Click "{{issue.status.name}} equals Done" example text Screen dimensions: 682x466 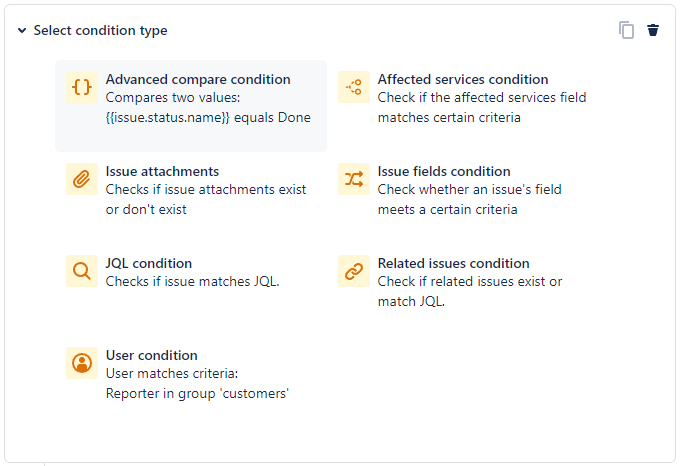point(208,117)
